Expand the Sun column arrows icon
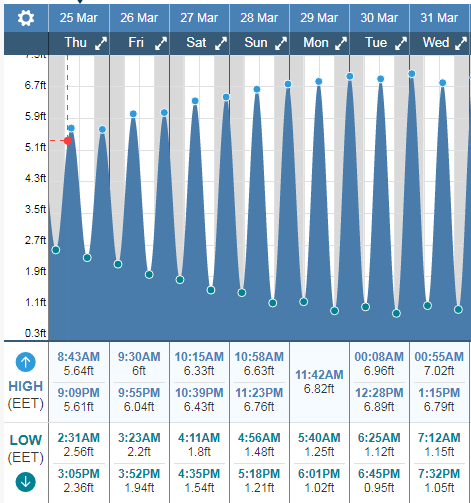This screenshot has height=503, width=471. point(281,43)
